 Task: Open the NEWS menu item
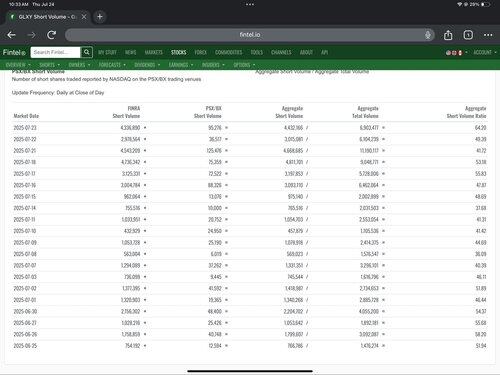tap(131, 52)
